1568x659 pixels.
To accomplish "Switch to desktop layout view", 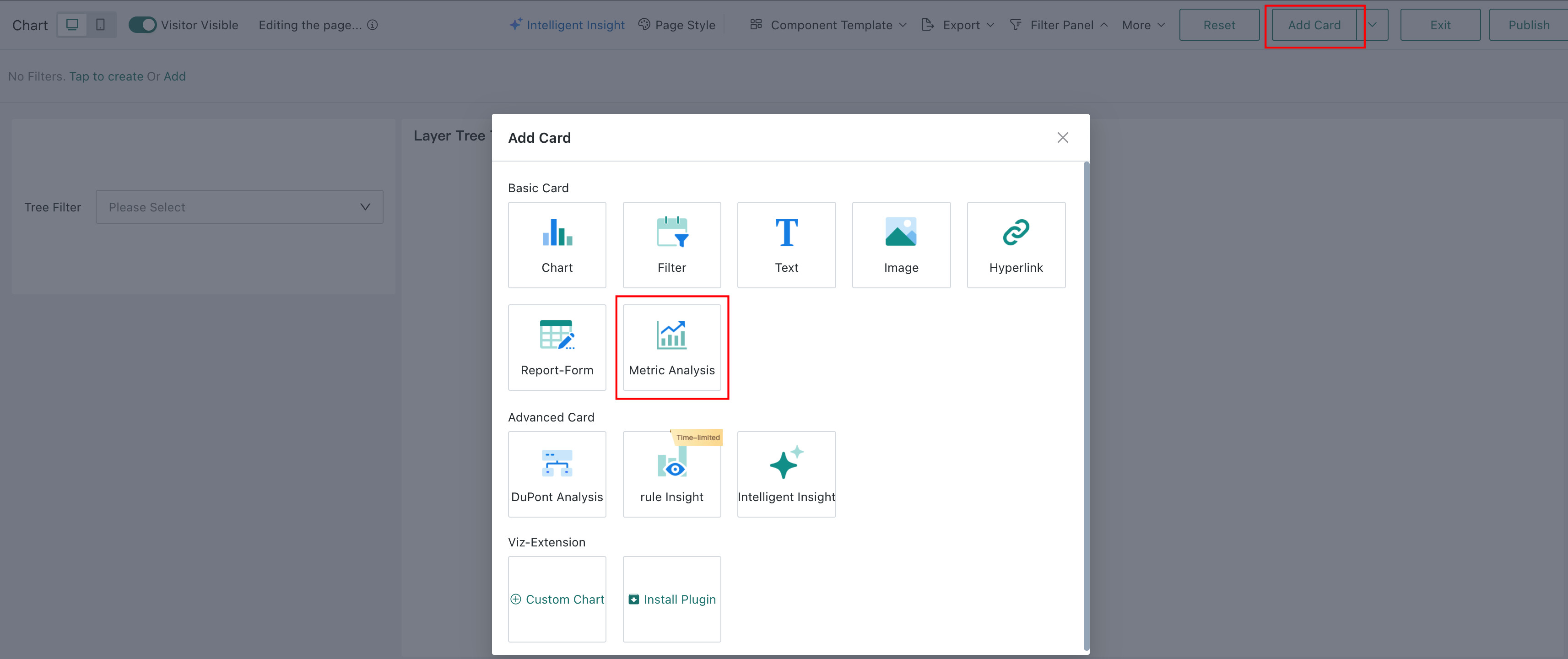I will (72, 25).
